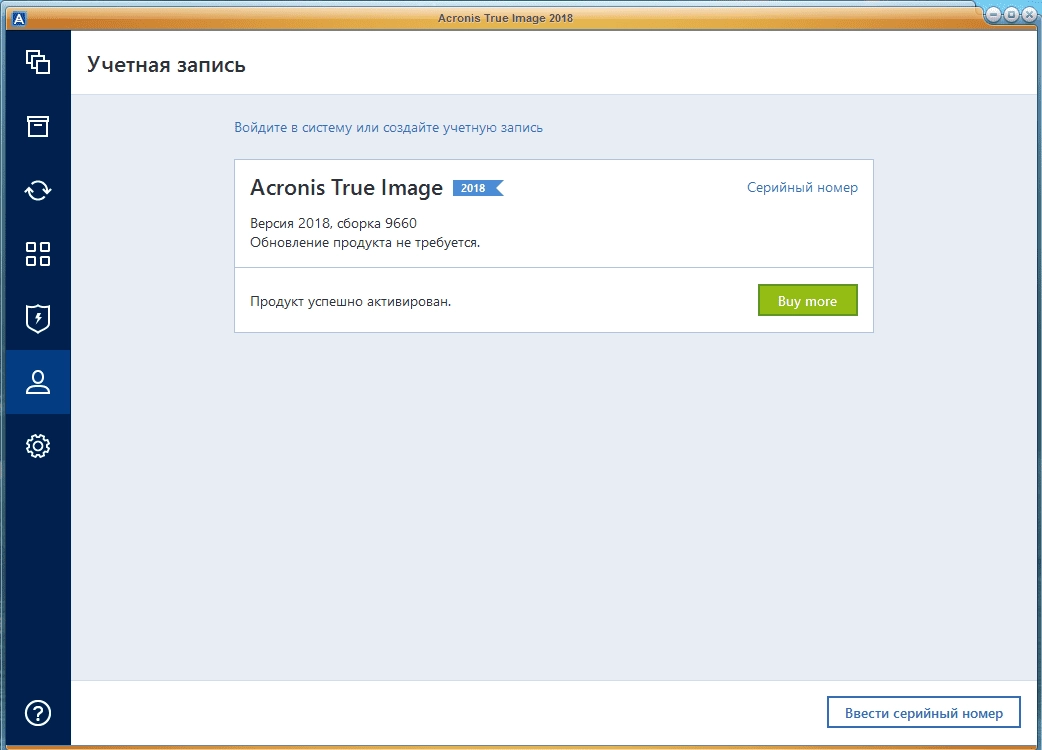Viewport: 1042px width, 750px height.
Task: Open Active Protection shield icon
Action: (x=38, y=318)
